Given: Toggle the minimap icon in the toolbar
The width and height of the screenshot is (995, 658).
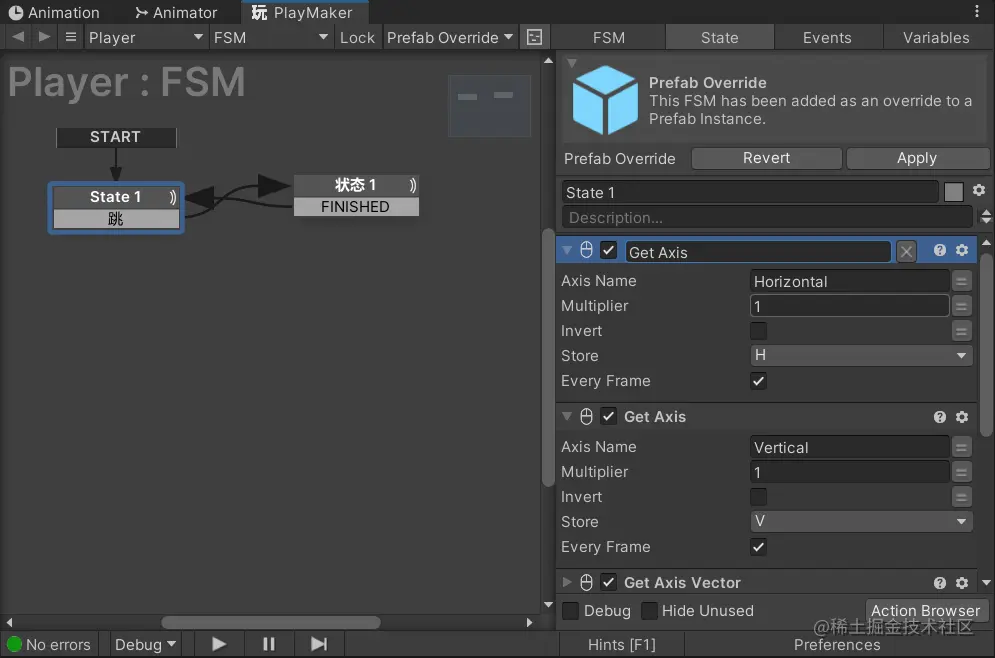Looking at the screenshot, I should pos(534,37).
